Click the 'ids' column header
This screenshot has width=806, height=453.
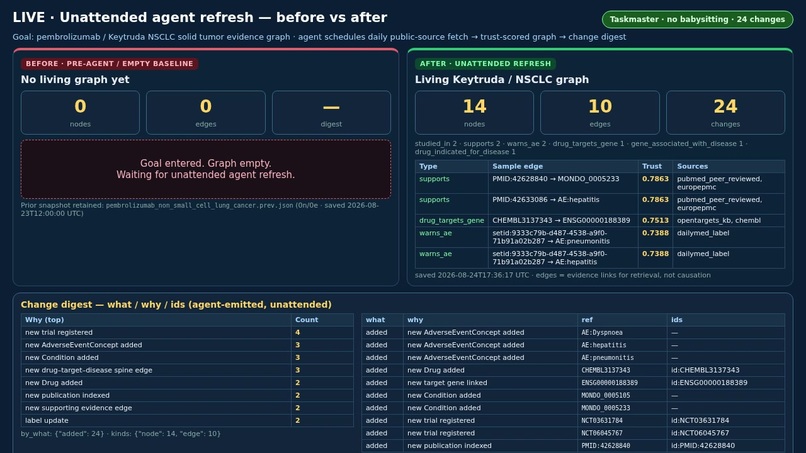(726, 320)
